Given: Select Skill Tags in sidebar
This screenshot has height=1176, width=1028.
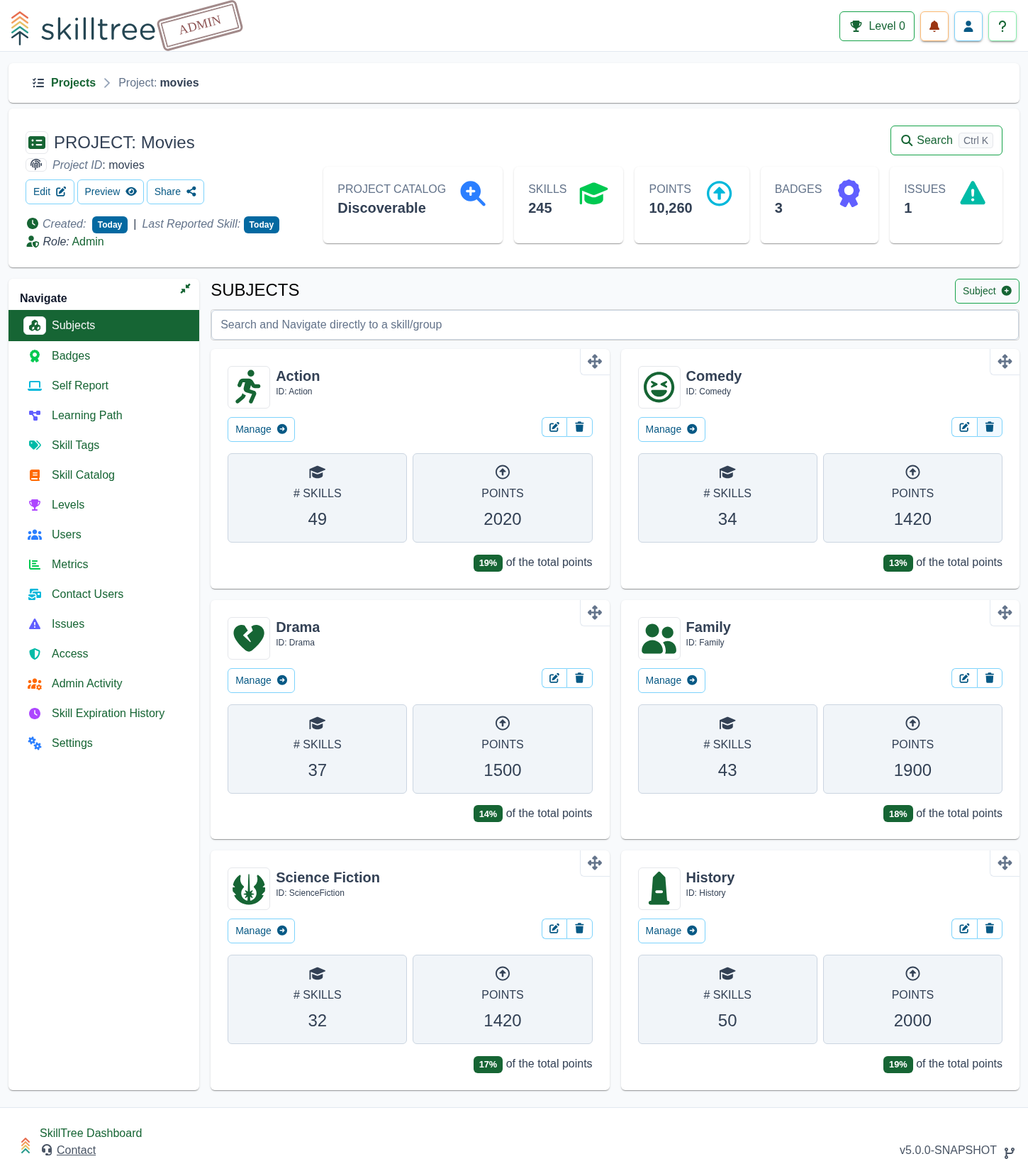Looking at the screenshot, I should point(104,445).
